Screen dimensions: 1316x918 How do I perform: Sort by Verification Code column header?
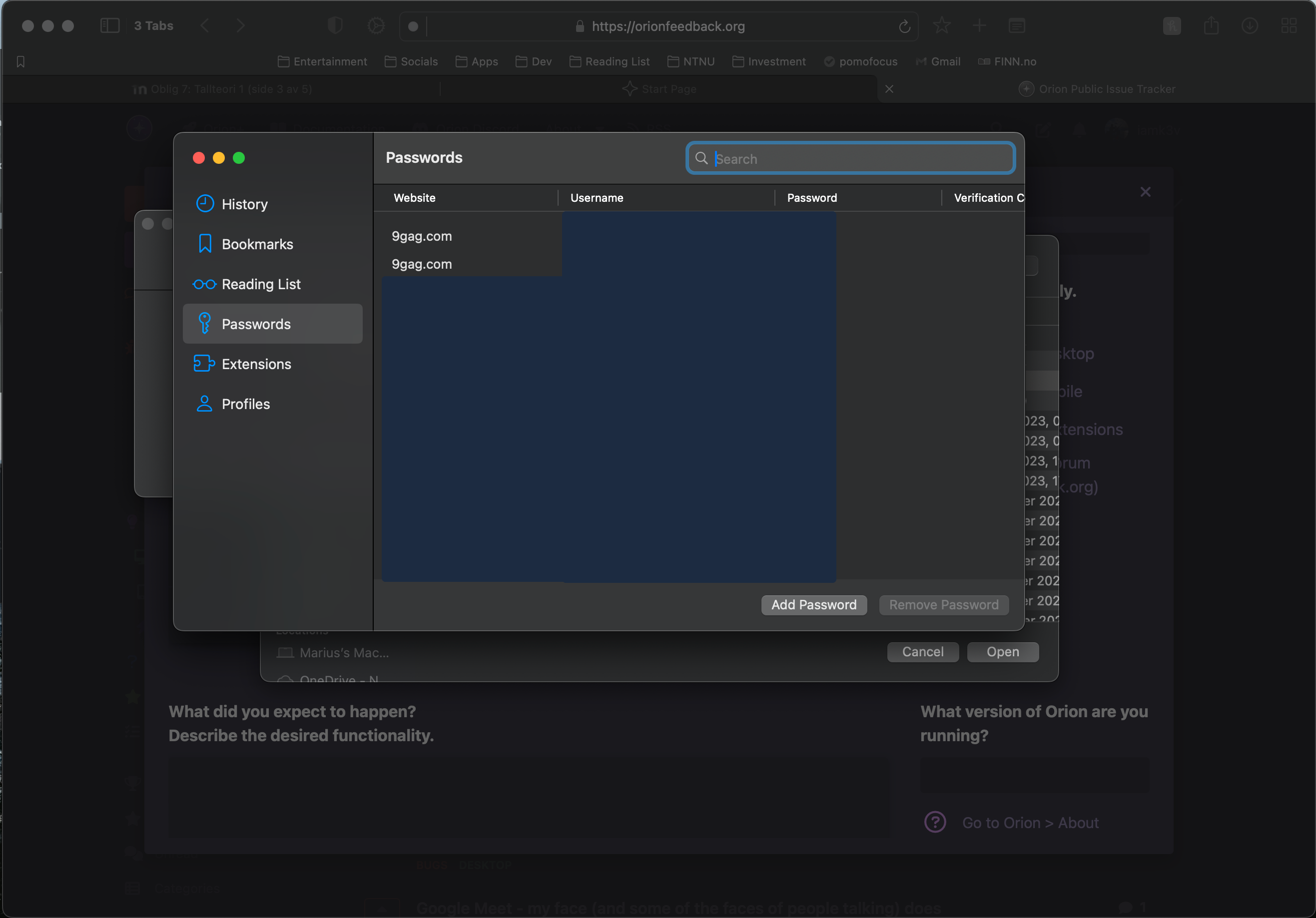click(x=984, y=198)
